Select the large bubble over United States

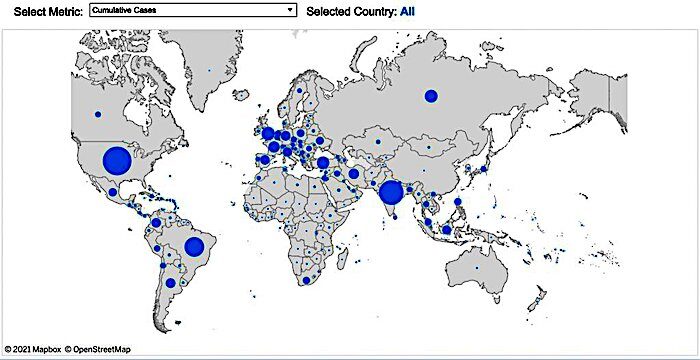coord(117,161)
